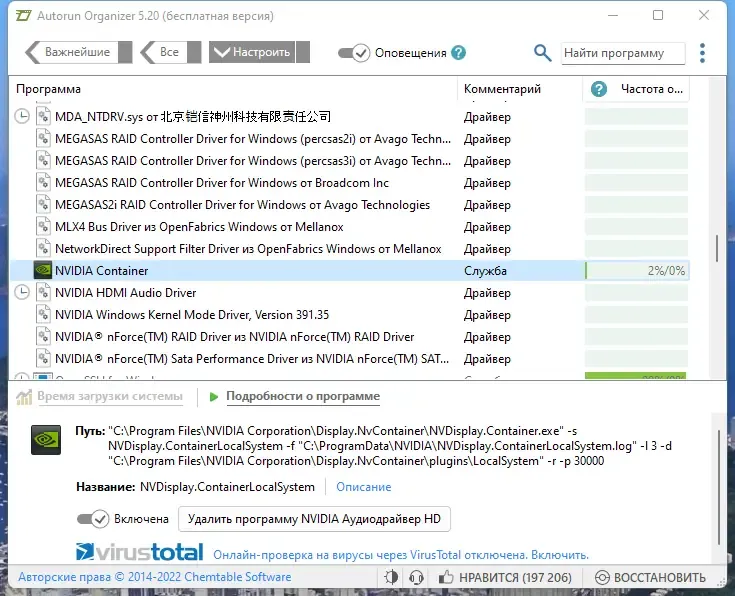The width and height of the screenshot is (735, 596).
Task: Click the program list vertical scrollbar thumb
Action: point(717,248)
